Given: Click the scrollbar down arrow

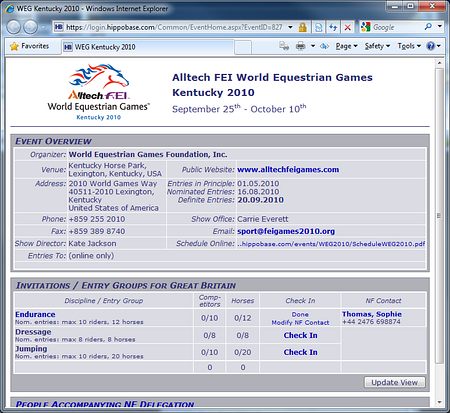Looking at the screenshot, I should [x=439, y=402].
